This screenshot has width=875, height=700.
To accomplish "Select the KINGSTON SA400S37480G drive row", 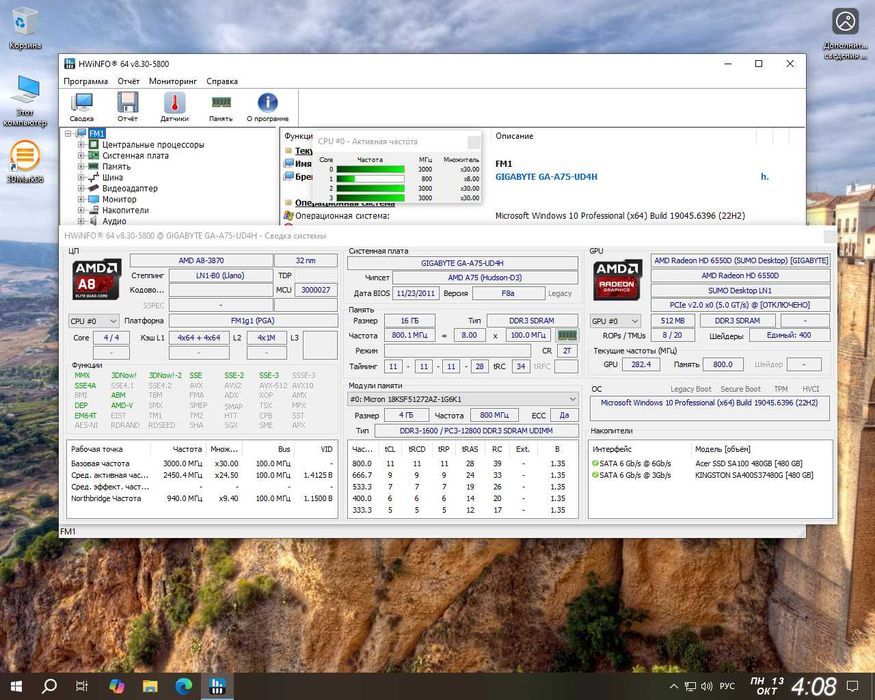I will pyautogui.click(x=710, y=475).
